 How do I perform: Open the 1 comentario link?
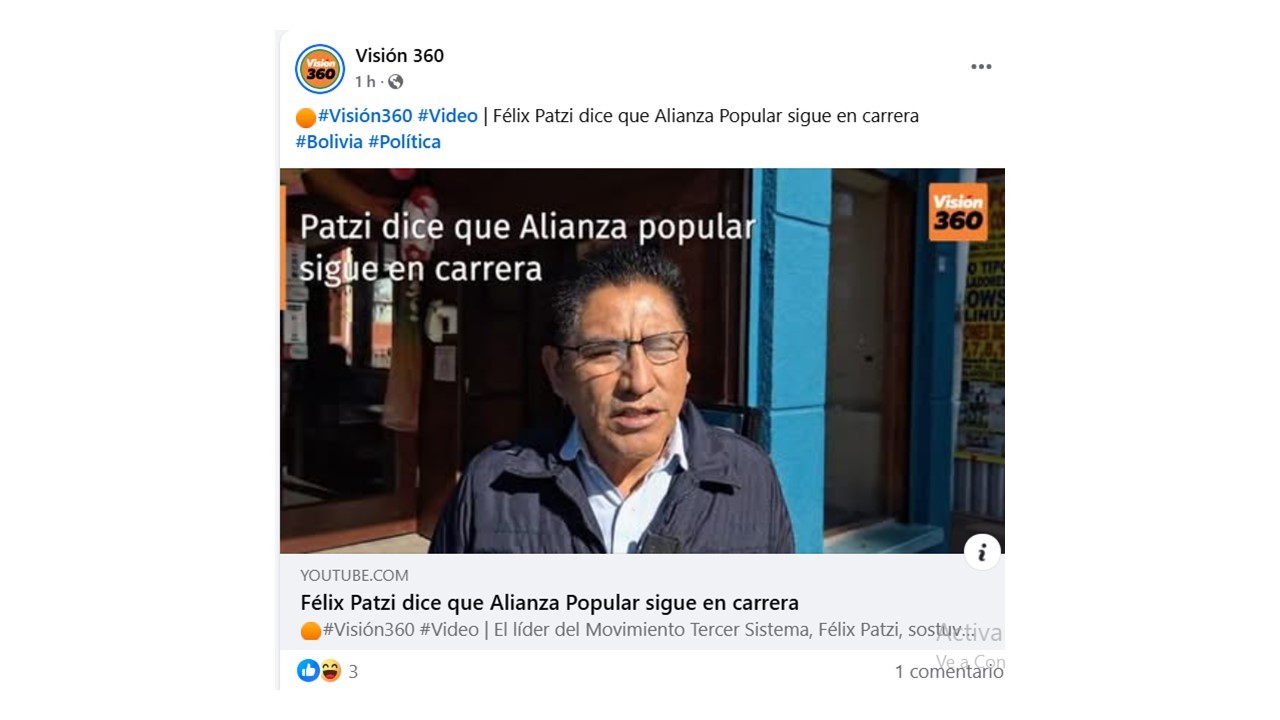click(949, 672)
